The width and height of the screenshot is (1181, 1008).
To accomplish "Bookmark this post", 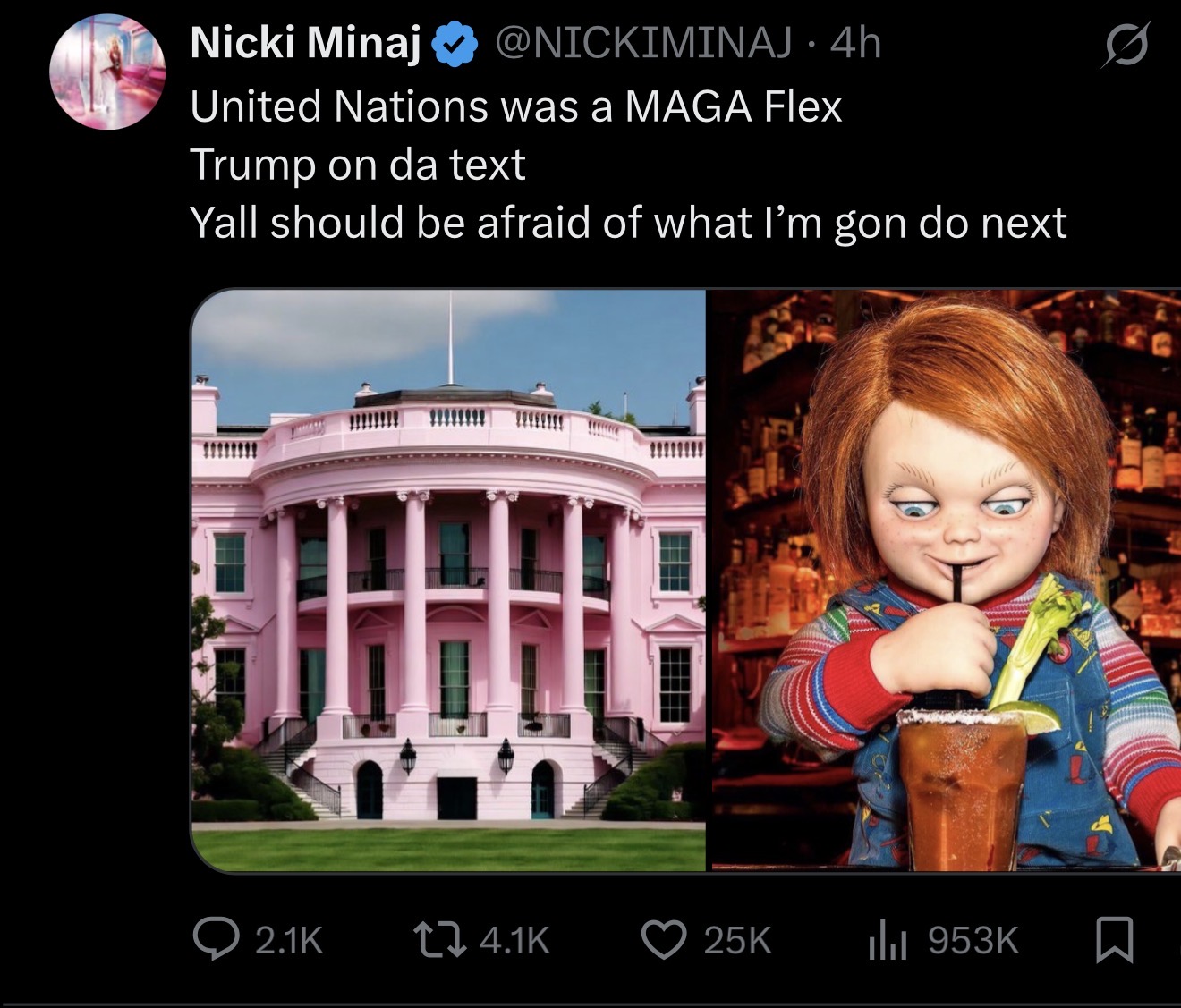I will (x=1115, y=940).
